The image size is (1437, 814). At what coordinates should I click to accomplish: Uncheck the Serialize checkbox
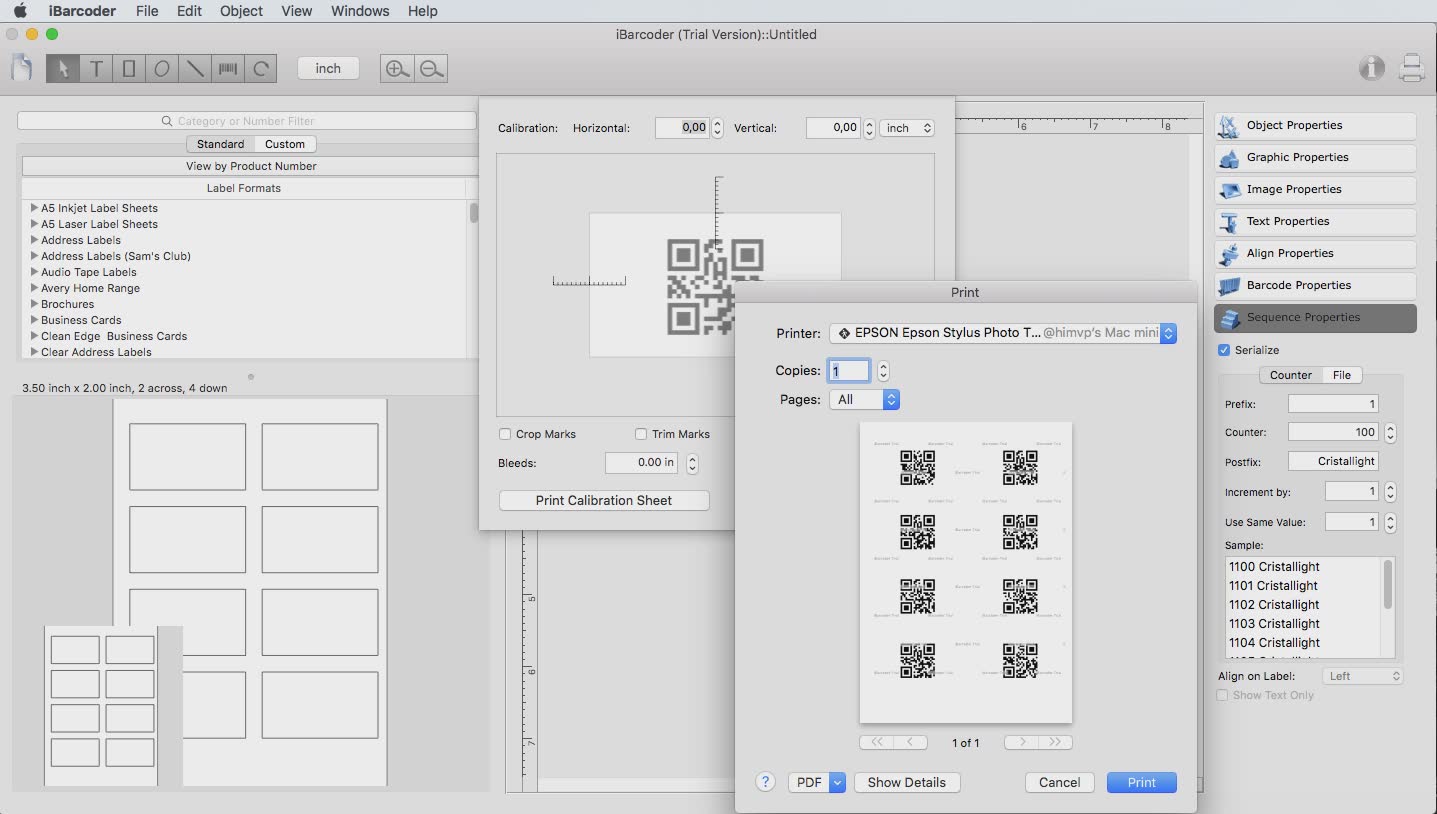[1224, 350]
